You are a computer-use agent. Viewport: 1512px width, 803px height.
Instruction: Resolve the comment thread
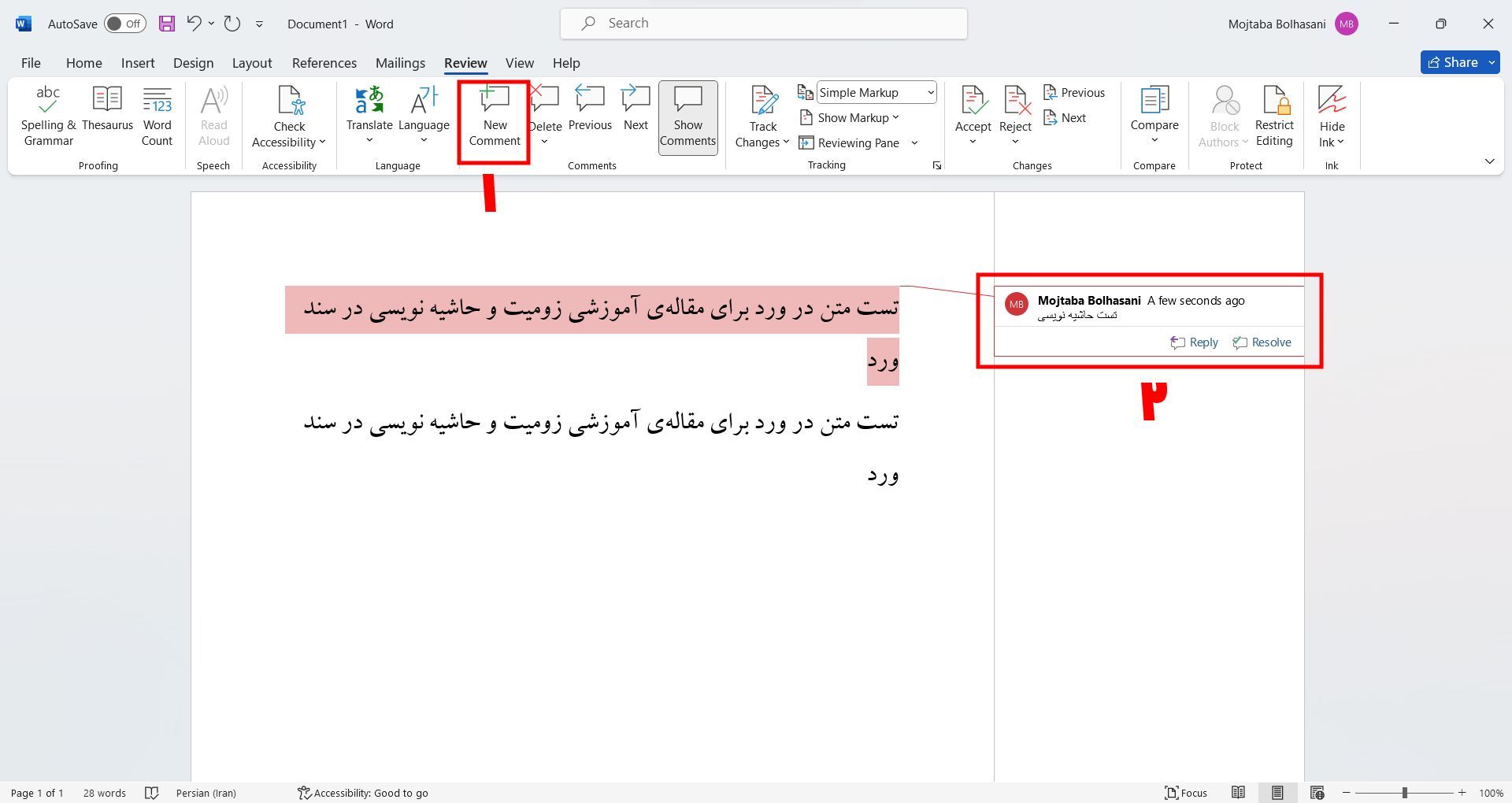[x=1262, y=342]
